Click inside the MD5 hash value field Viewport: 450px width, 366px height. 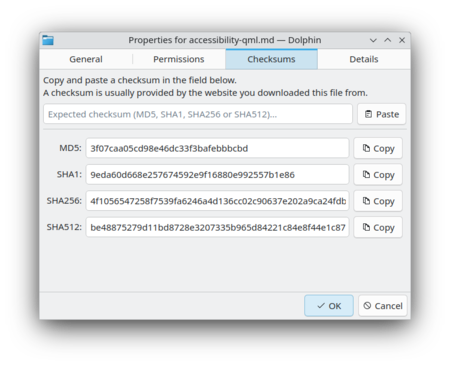coord(217,148)
